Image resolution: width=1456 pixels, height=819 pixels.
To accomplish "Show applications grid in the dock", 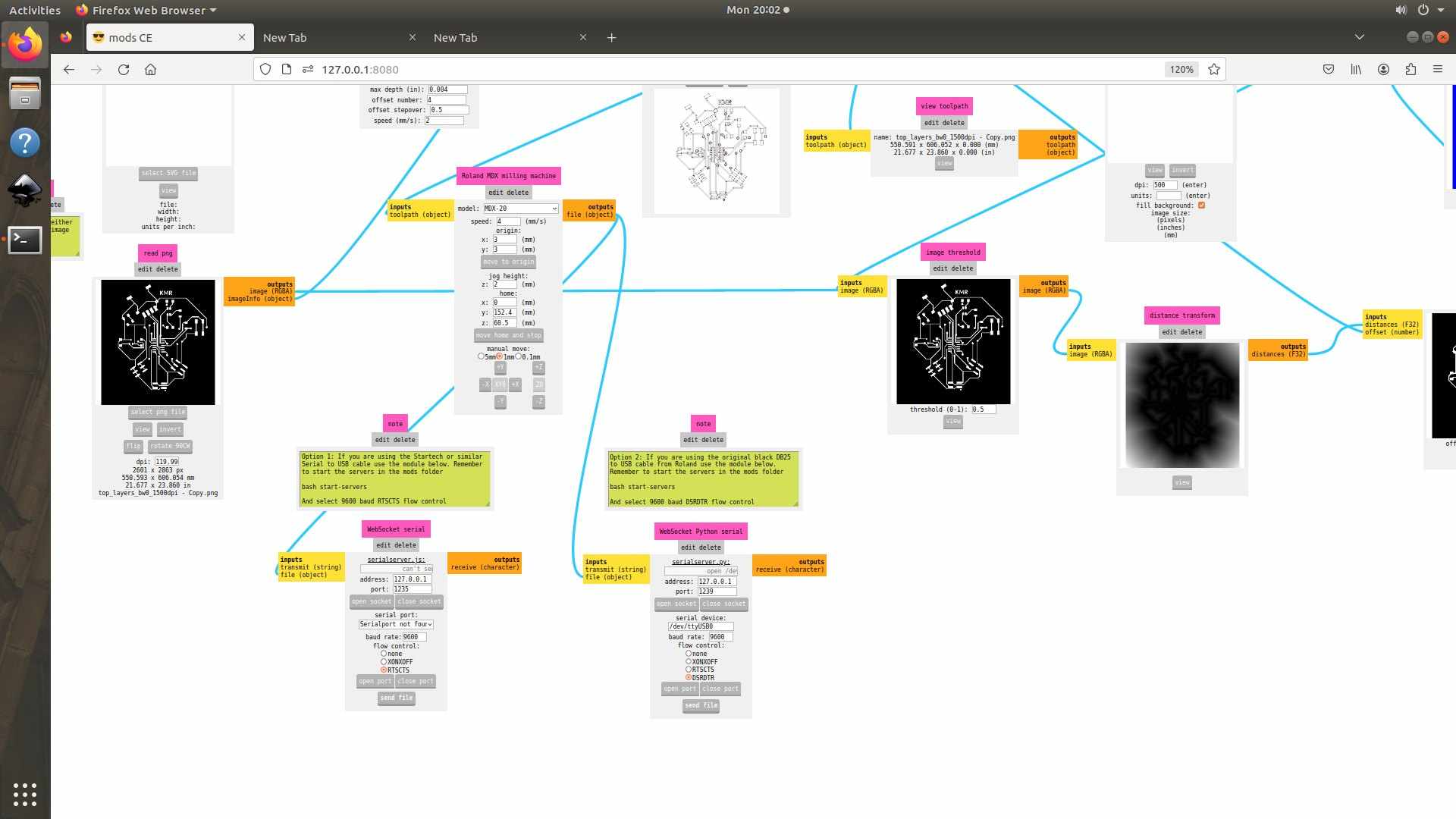I will (24, 794).
